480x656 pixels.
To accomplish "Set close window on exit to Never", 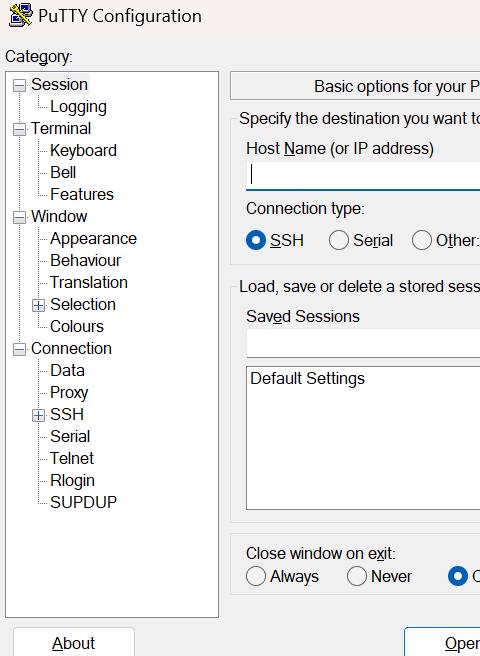I will (357, 577).
